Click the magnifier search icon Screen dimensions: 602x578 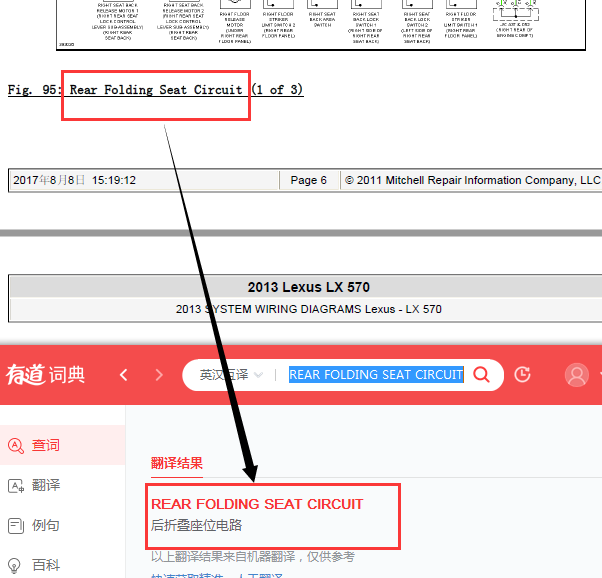coord(481,374)
